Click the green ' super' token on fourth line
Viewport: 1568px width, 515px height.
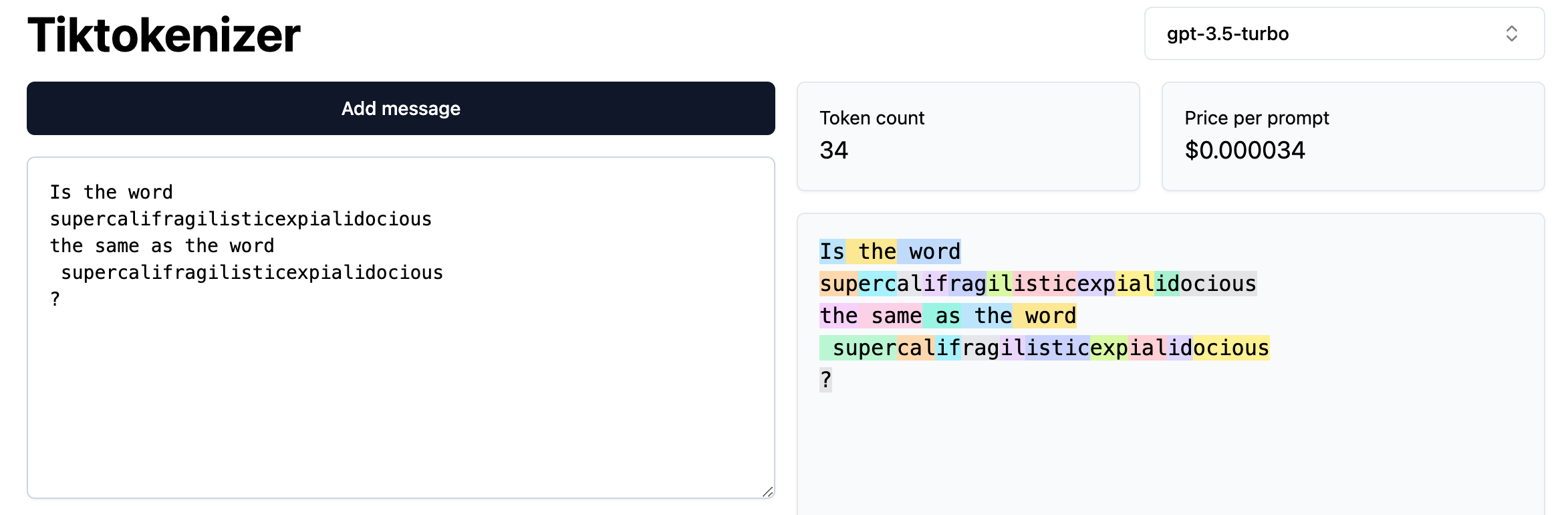coord(858,348)
